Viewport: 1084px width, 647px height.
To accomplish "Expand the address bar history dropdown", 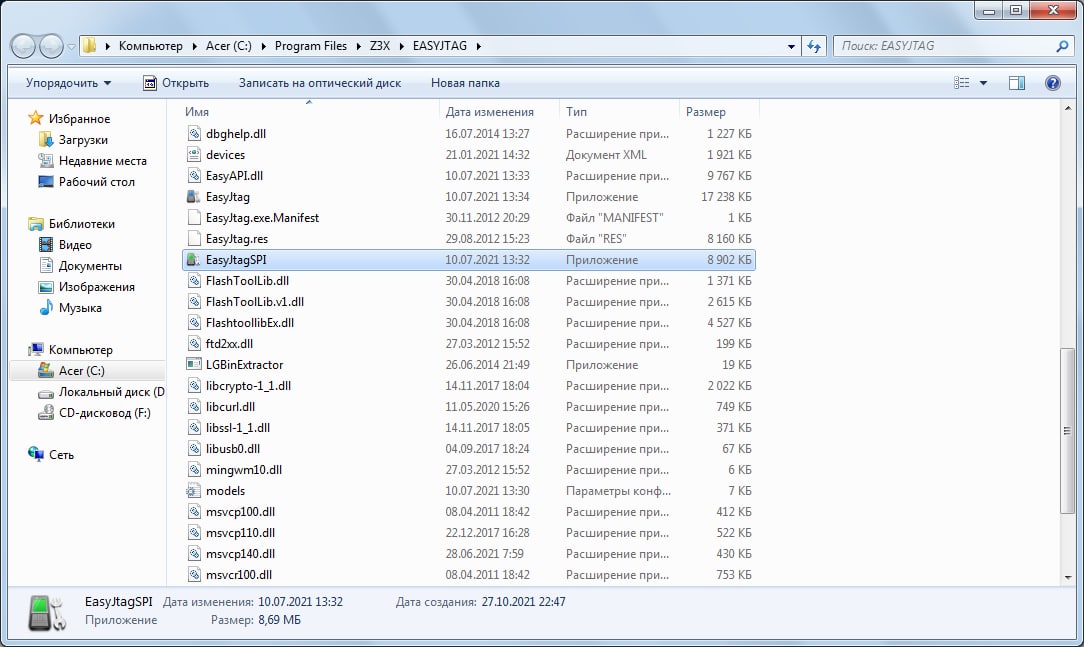I will 791,46.
